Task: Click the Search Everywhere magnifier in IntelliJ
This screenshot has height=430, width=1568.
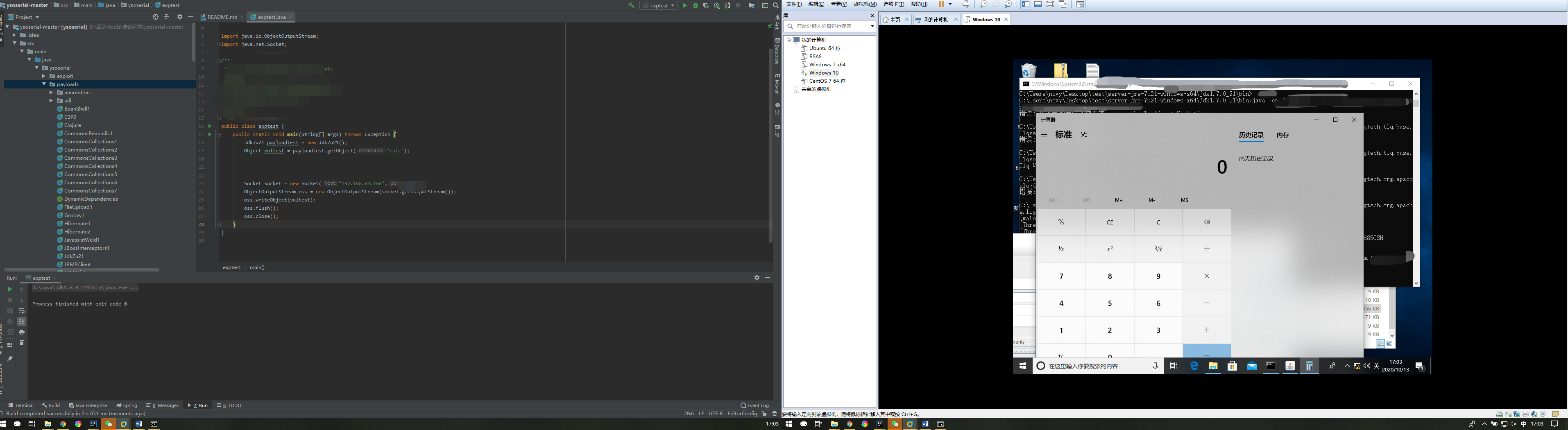Action: pyautogui.click(x=775, y=5)
